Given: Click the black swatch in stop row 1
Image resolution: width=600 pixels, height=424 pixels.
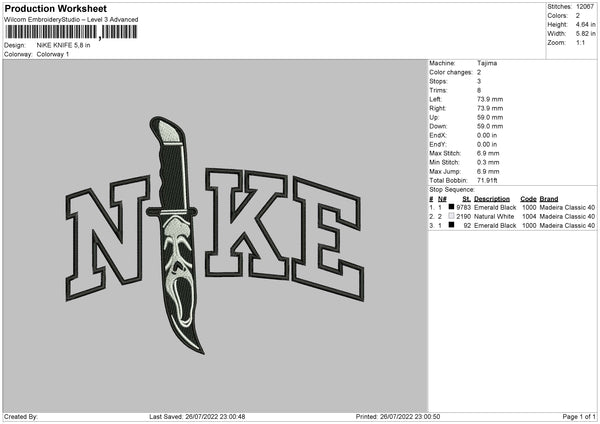Looking at the screenshot, I should [451, 207].
